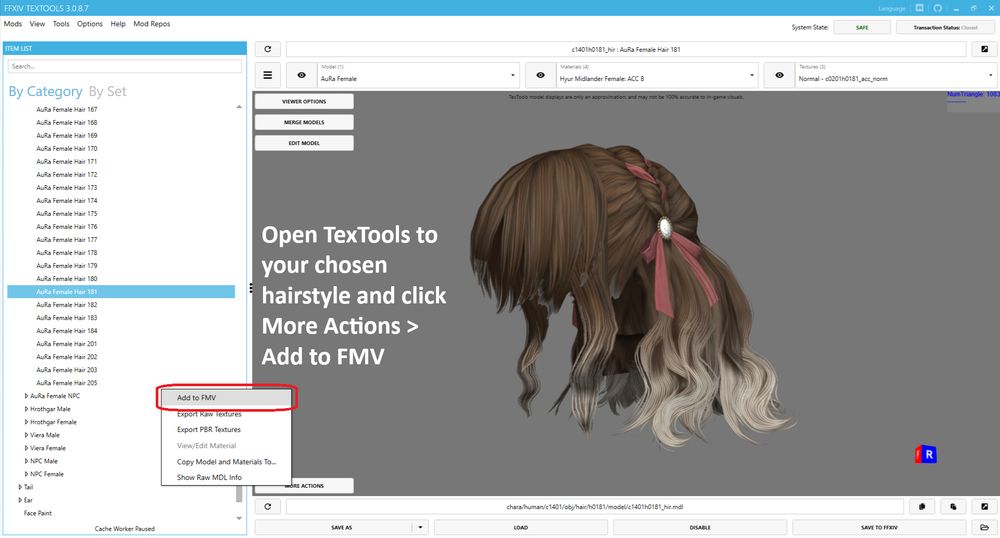Viewport: 1000px width, 538px height.
Task: Click the Merge Models button
Action: point(304,122)
